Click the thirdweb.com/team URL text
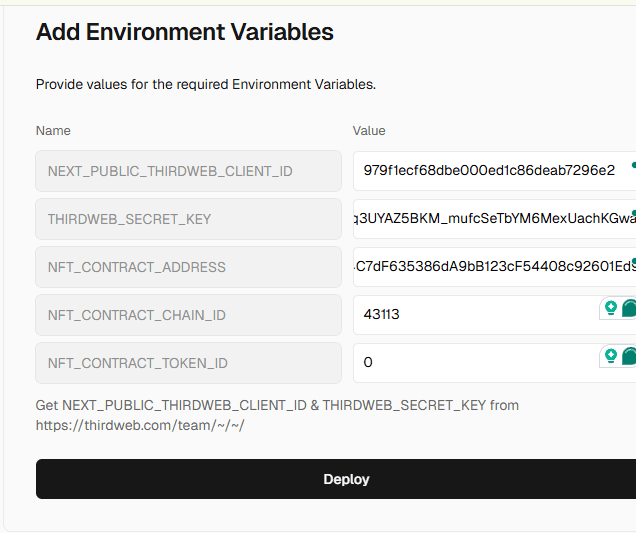The width and height of the screenshot is (636, 533). tap(140, 425)
